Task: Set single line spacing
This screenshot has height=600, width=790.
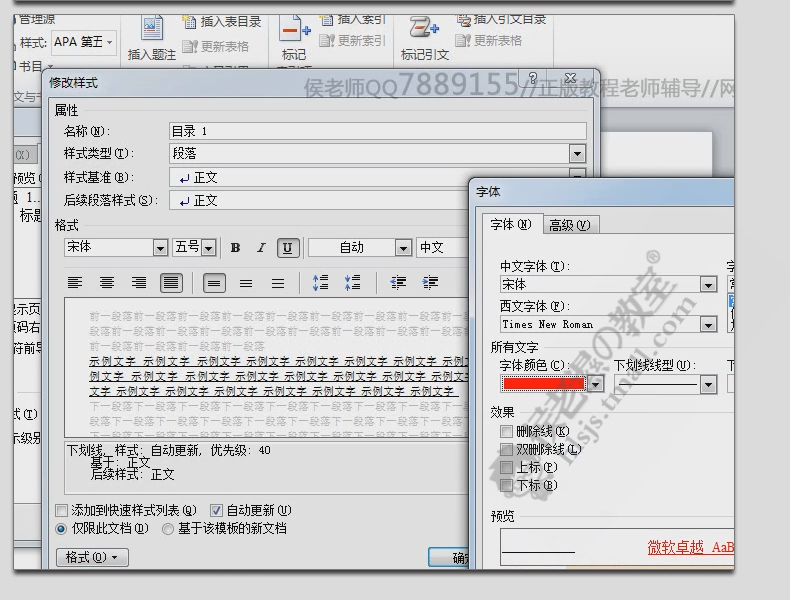Action: coord(214,283)
